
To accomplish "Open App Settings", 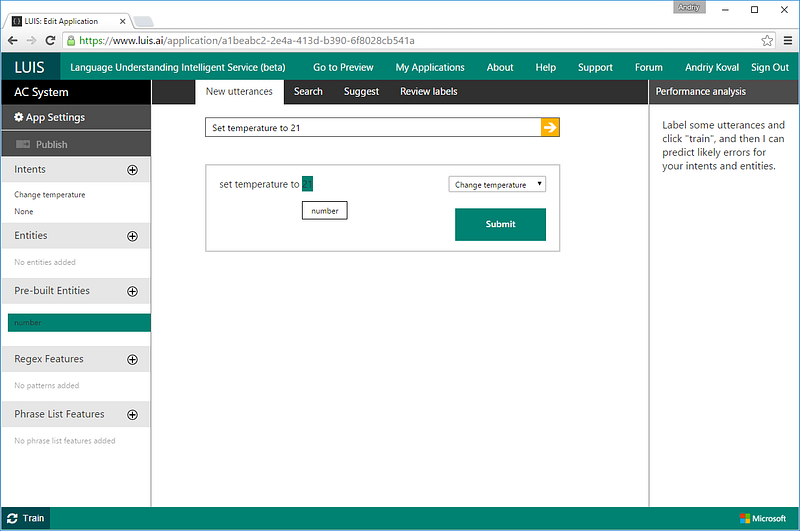I will point(76,117).
